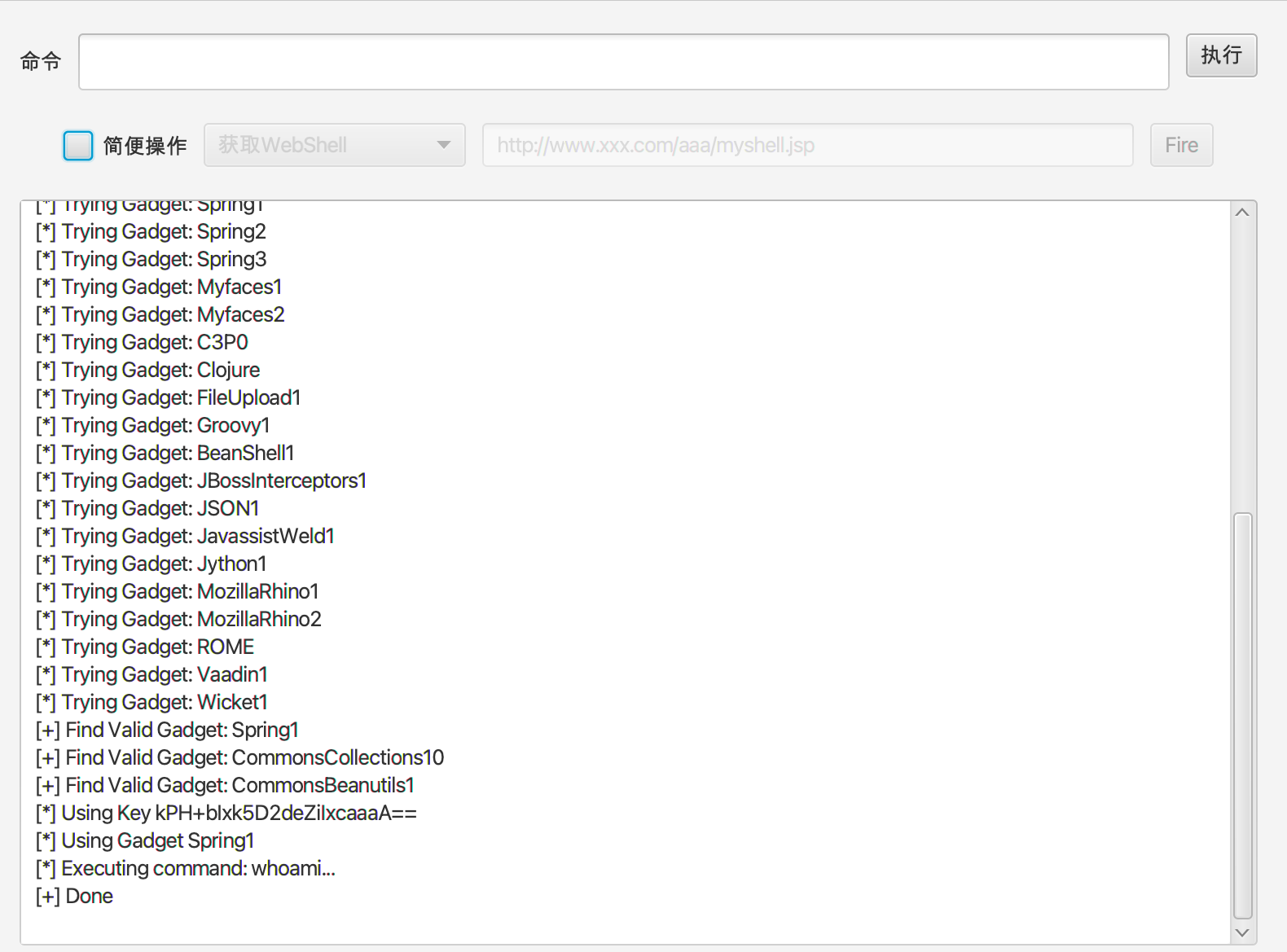Click the vertical scrollbar thumb in log

tap(1242, 715)
